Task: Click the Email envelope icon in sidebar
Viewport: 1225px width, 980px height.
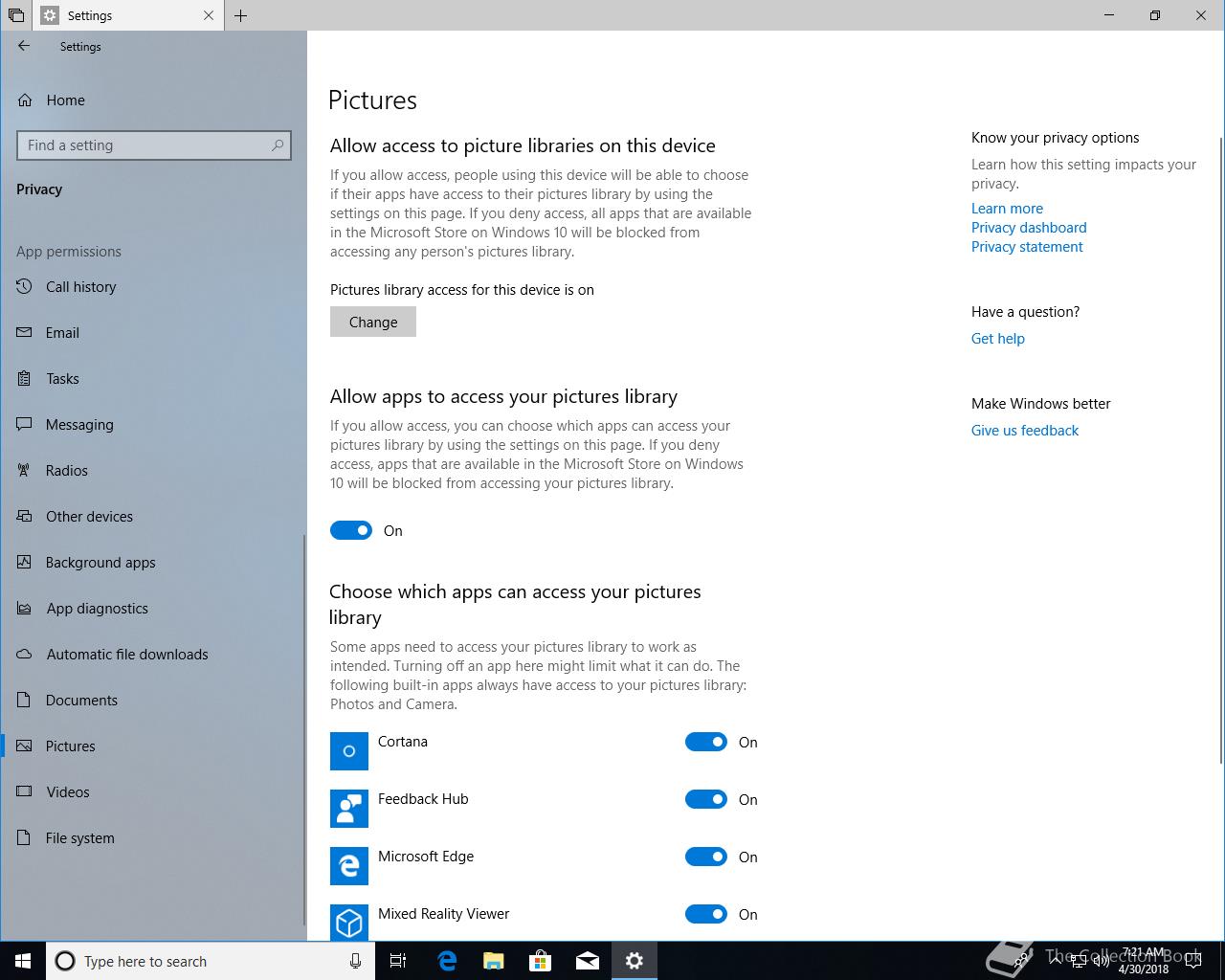Action: pyautogui.click(x=25, y=333)
